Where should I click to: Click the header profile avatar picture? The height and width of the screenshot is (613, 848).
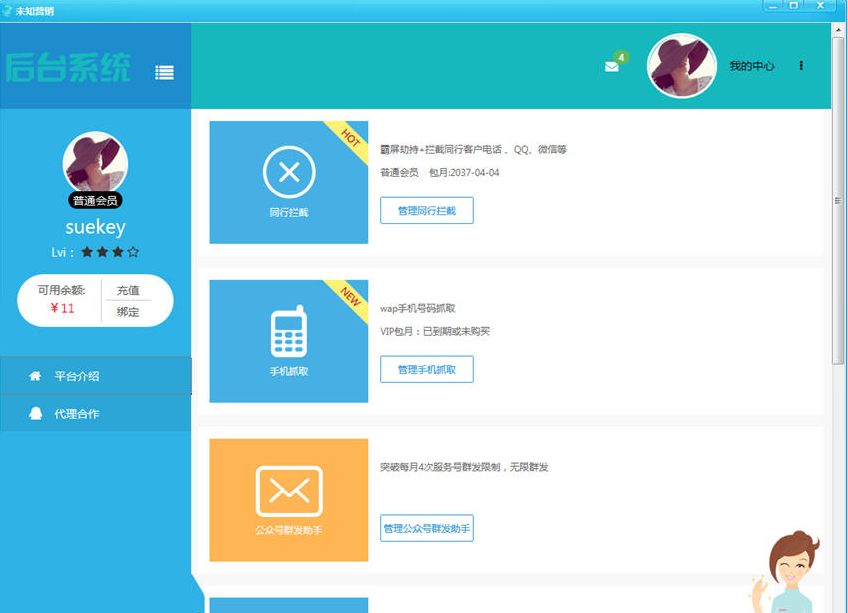pyautogui.click(x=681, y=65)
